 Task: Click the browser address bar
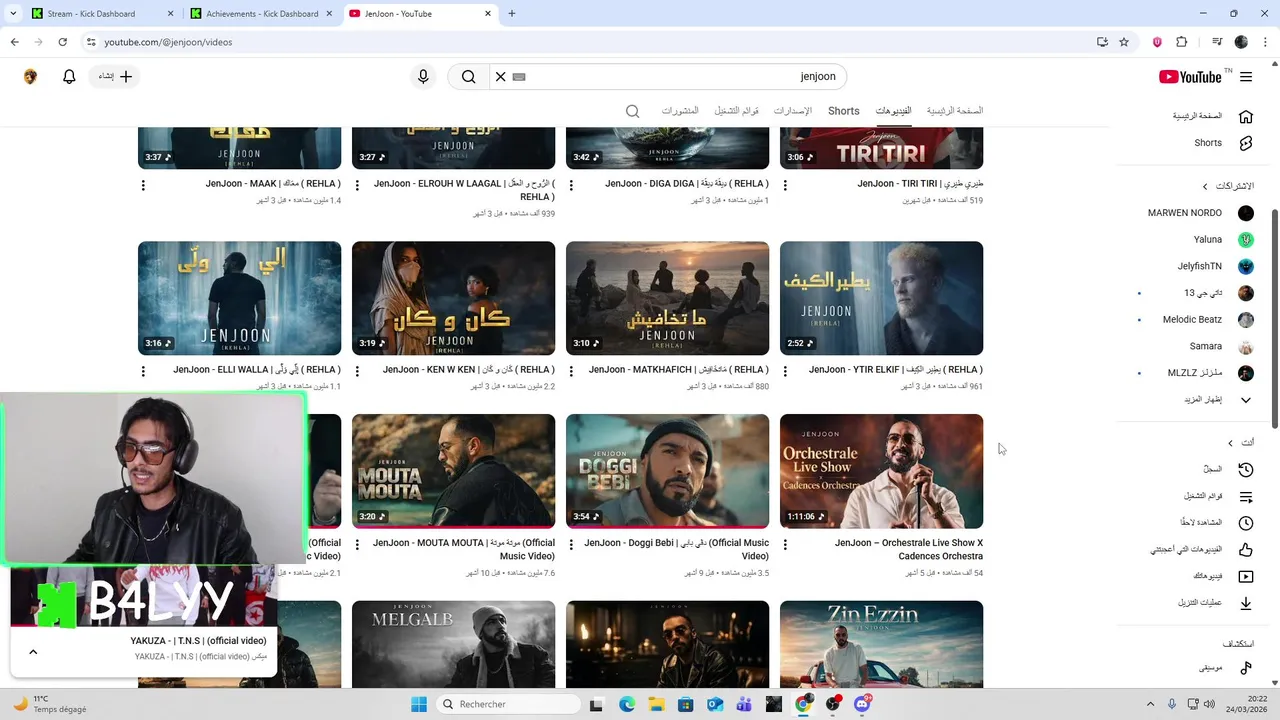click(x=590, y=42)
